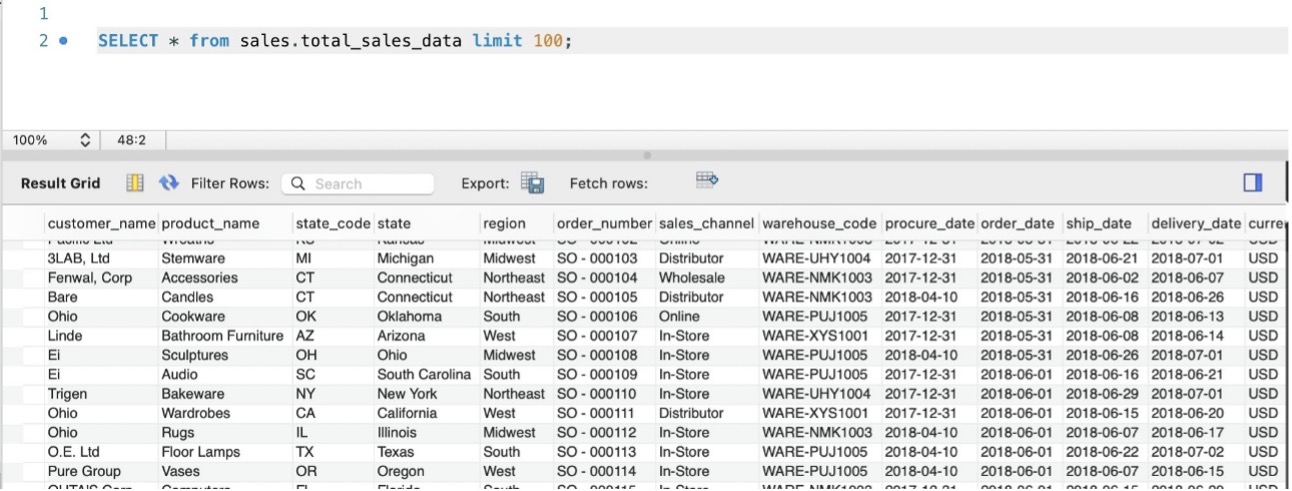Screen dimensions: 1292x491
Task: Click 'Wholesale' sales channel cell
Action: (x=692, y=278)
